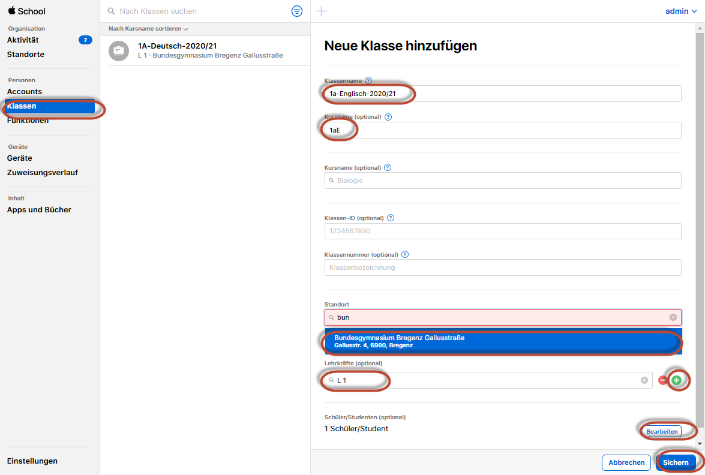
Task: Clear the Lehrkräfte field with x icon
Action: pos(645,381)
